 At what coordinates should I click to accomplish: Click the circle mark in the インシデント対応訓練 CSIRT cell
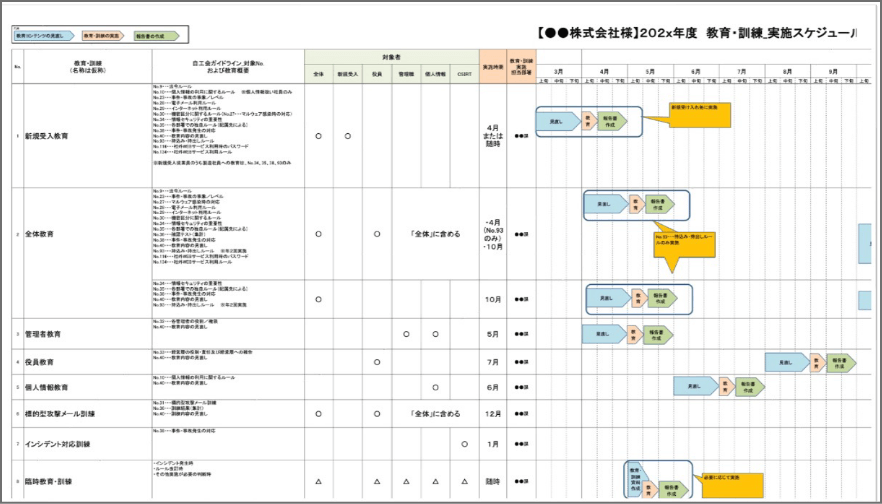(x=464, y=443)
